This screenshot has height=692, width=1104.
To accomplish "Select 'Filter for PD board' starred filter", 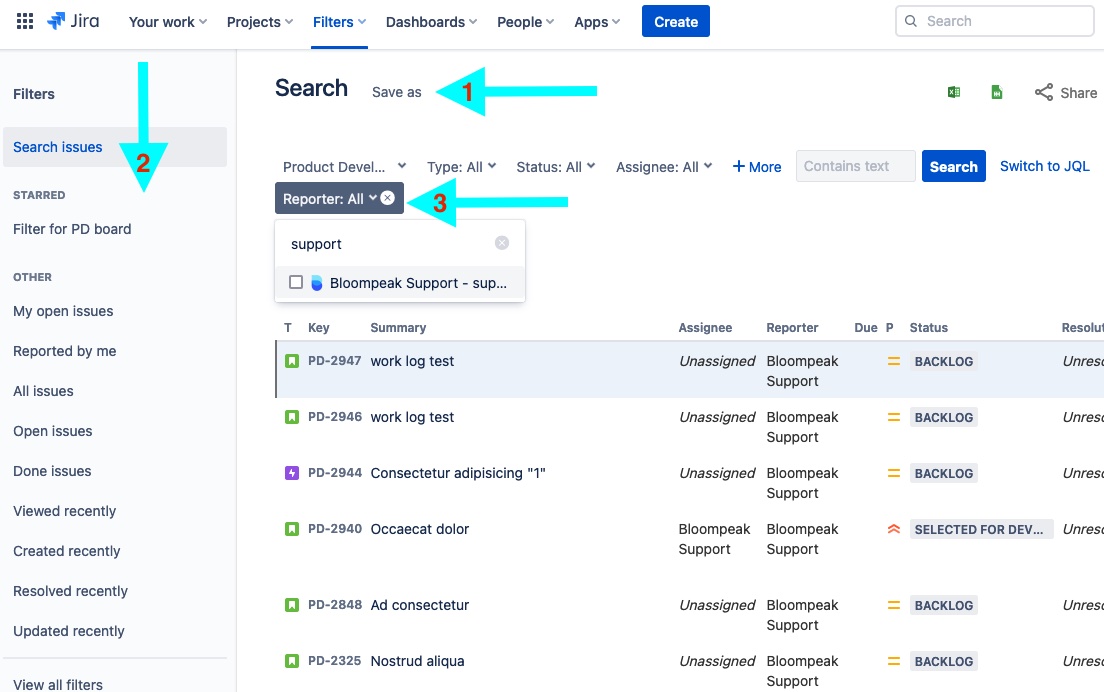I will click(x=72, y=229).
